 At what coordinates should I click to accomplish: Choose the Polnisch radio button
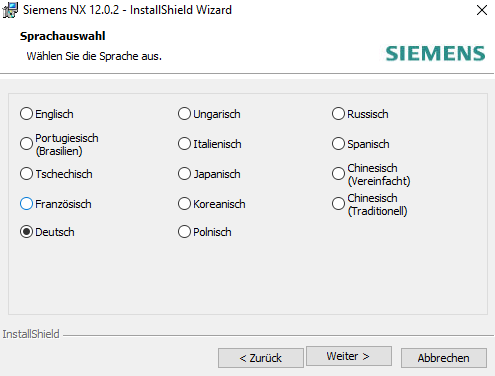point(184,232)
